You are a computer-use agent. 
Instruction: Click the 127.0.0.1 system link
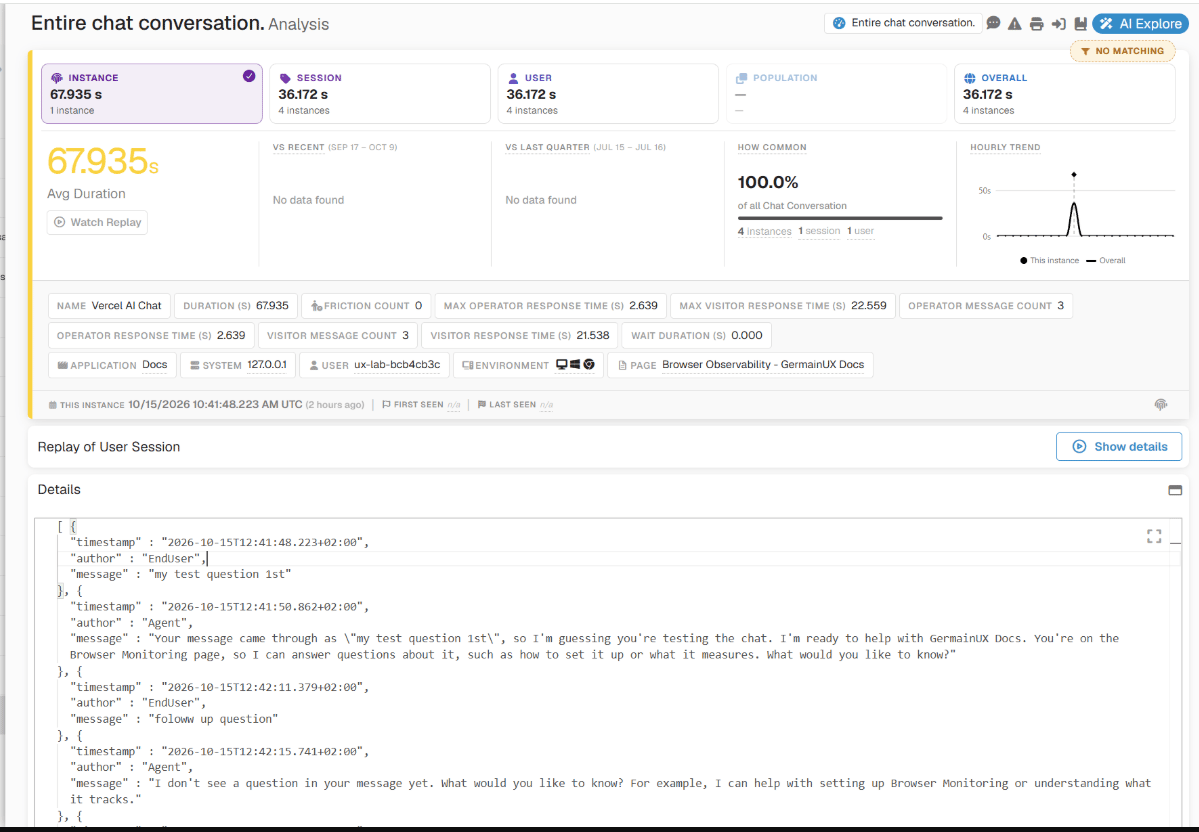click(x=267, y=365)
